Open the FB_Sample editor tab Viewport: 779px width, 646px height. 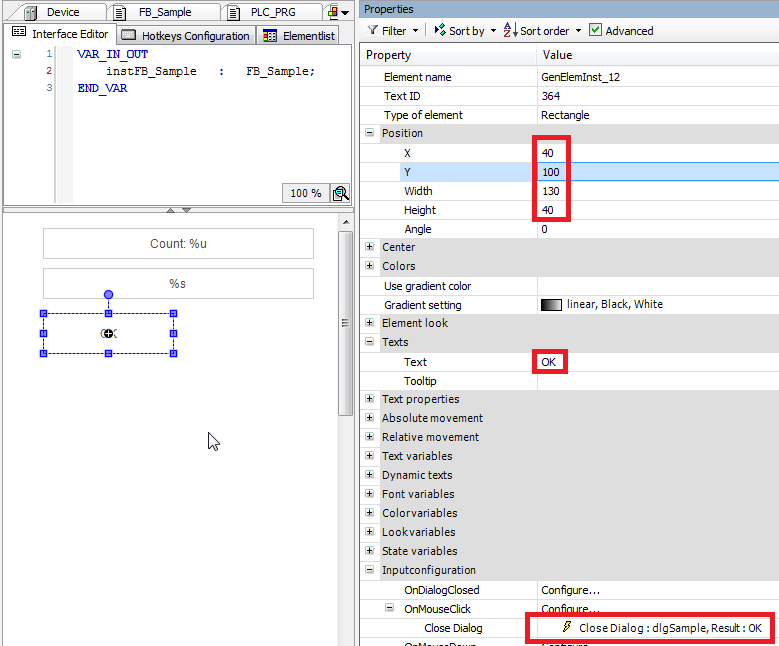pos(164,12)
